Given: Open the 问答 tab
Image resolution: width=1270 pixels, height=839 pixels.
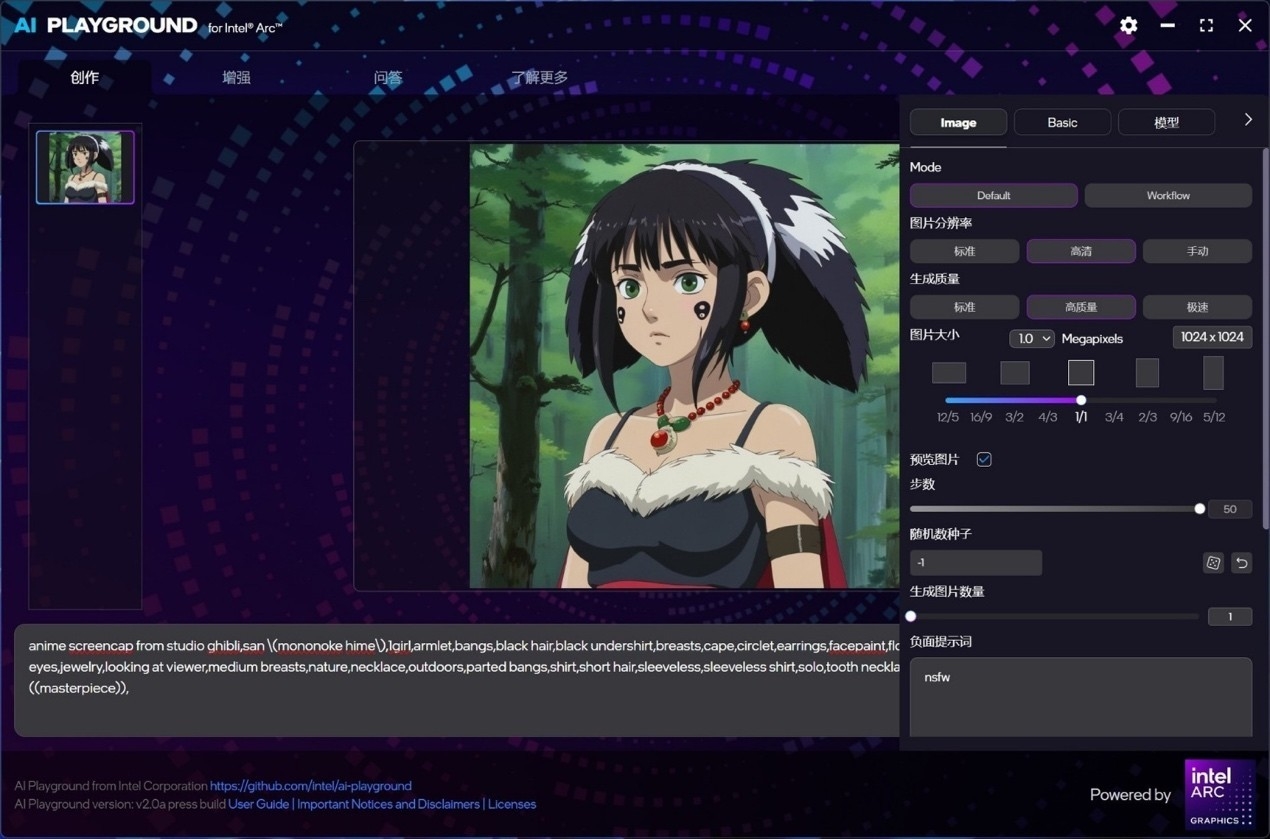Looking at the screenshot, I should click(387, 77).
